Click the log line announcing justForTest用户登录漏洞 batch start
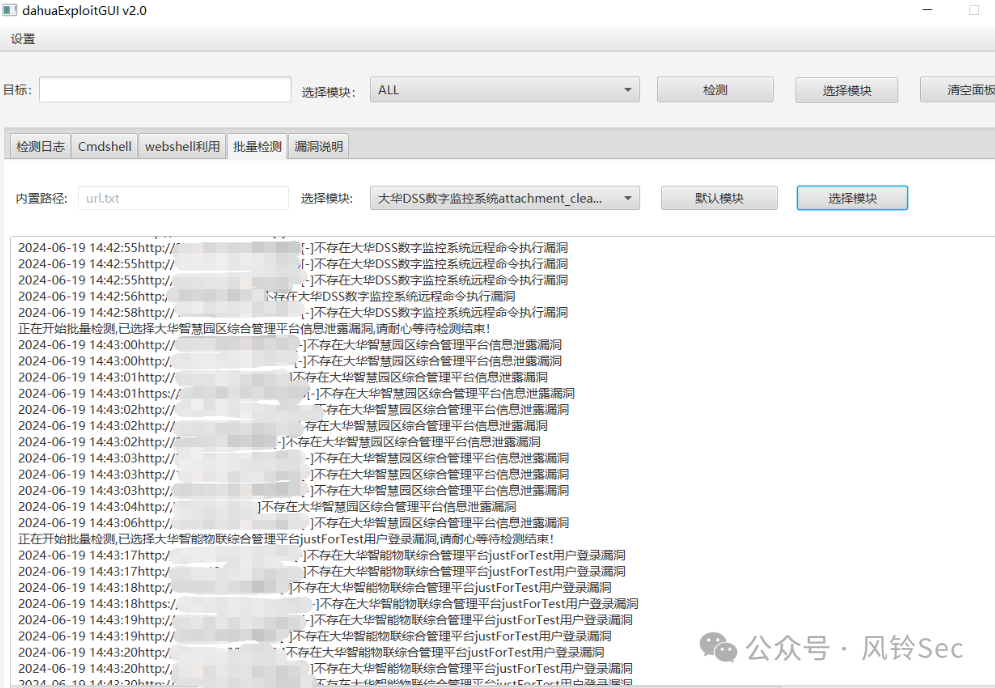 [x=286, y=539]
